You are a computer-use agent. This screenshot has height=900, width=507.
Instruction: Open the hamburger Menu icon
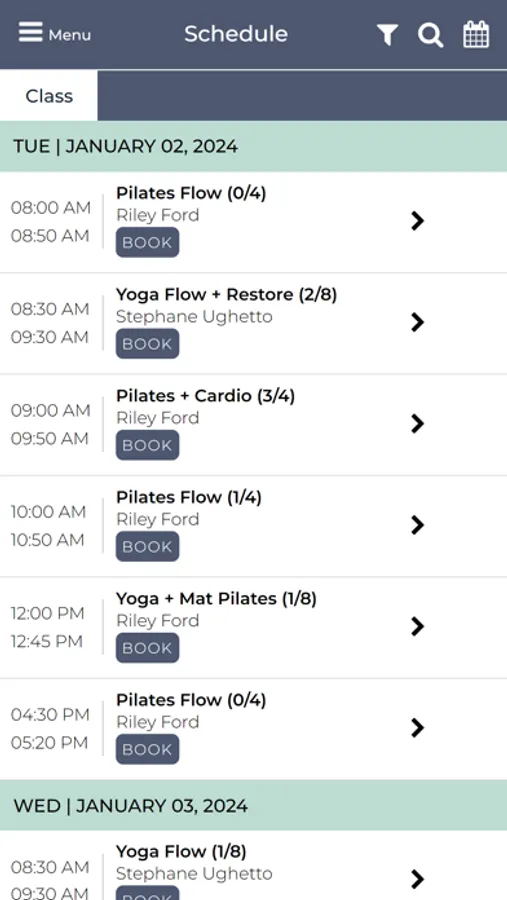[30, 33]
